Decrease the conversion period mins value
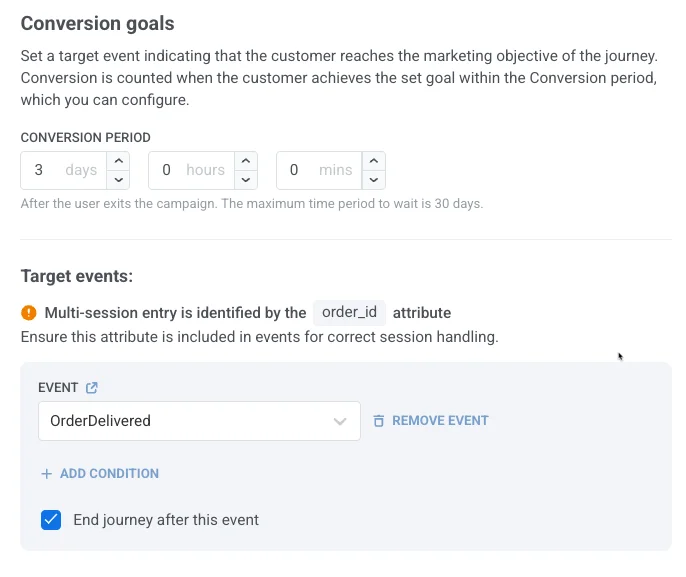686x577 pixels. 374,180
